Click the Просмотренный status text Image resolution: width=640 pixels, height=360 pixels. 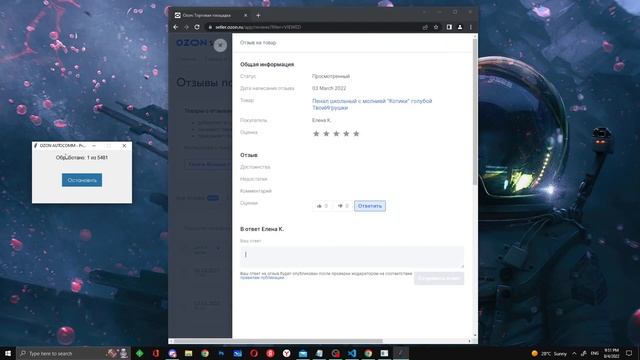pyautogui.click(x=331, y=76)
